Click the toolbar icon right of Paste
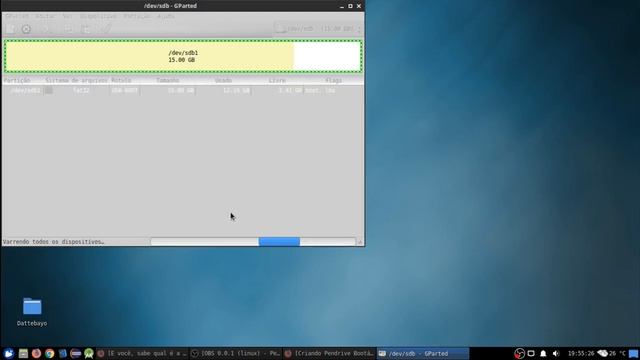Screen dimensions: 640x360 pos(106,29)
